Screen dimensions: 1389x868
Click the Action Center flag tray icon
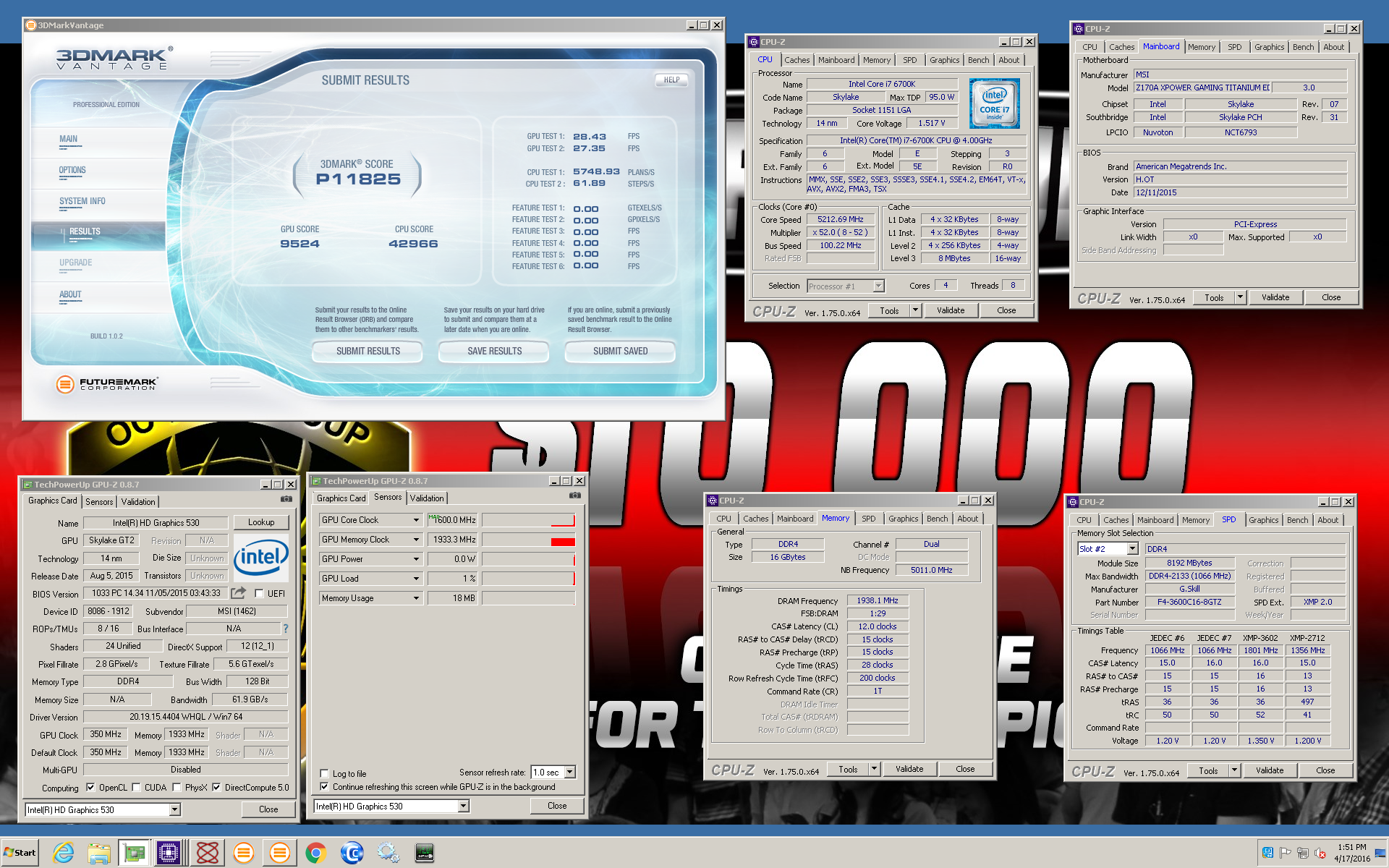pos(1285,853)
